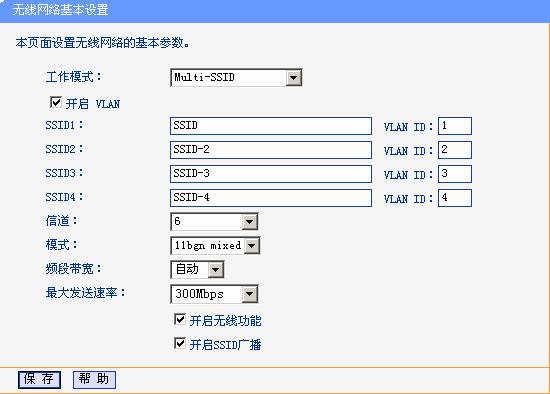The height and width of the screenshot is (394, 550).
Task: Open the 工作模式 Multi-SSID dropdown
Action: click(x=236, y=78)
